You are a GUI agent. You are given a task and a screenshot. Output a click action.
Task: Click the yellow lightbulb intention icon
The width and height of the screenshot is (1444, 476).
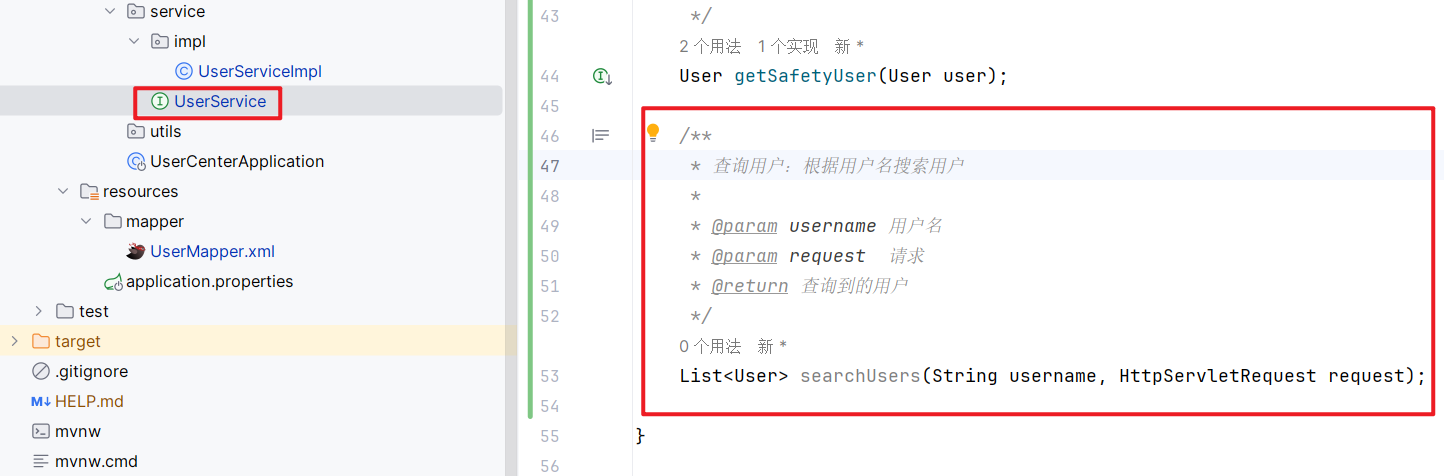[653, 133]
